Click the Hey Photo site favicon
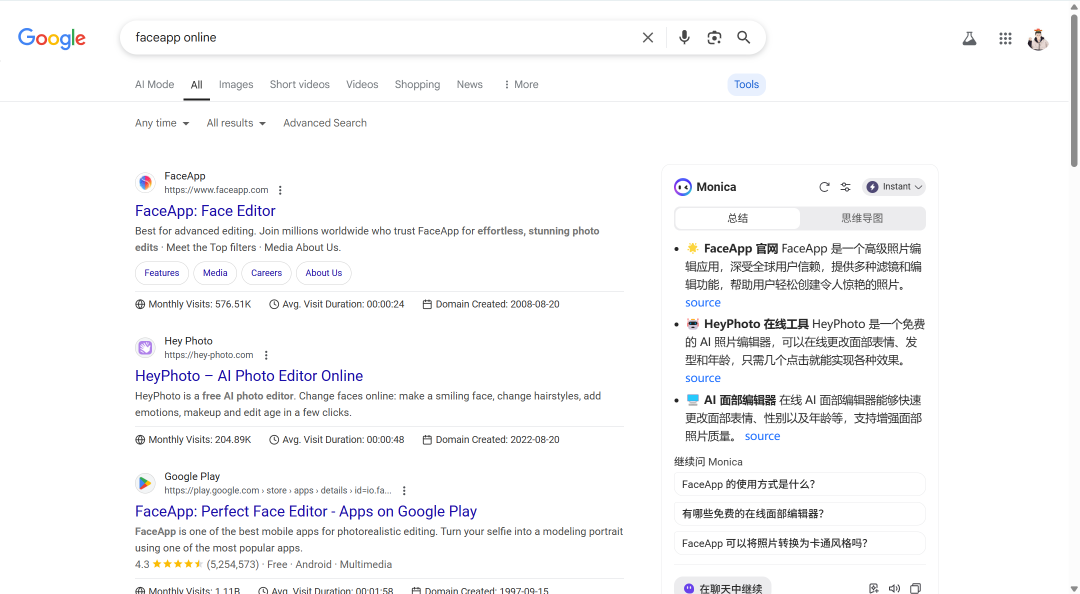This screenshot has height=594, width=1080. [145, 347]
